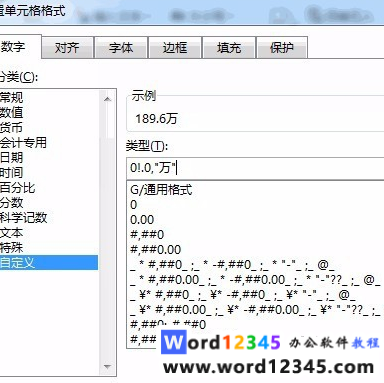The height and width of the screenshot is (383, 384).
Task: Select the #,##0 format
Action: (256, 235)
